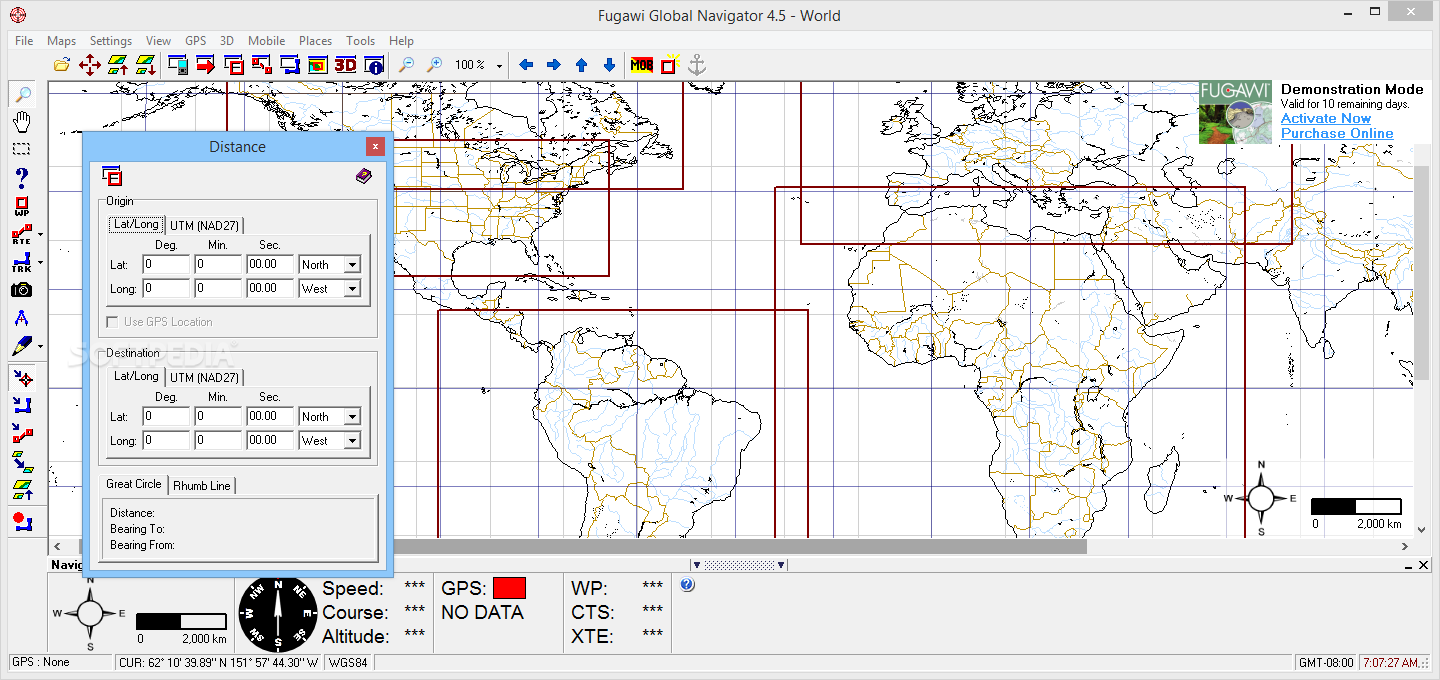Select the pencil drawing tool
Image resolution: width=1440 pixels, height=680 pixels.
(22, 346)
